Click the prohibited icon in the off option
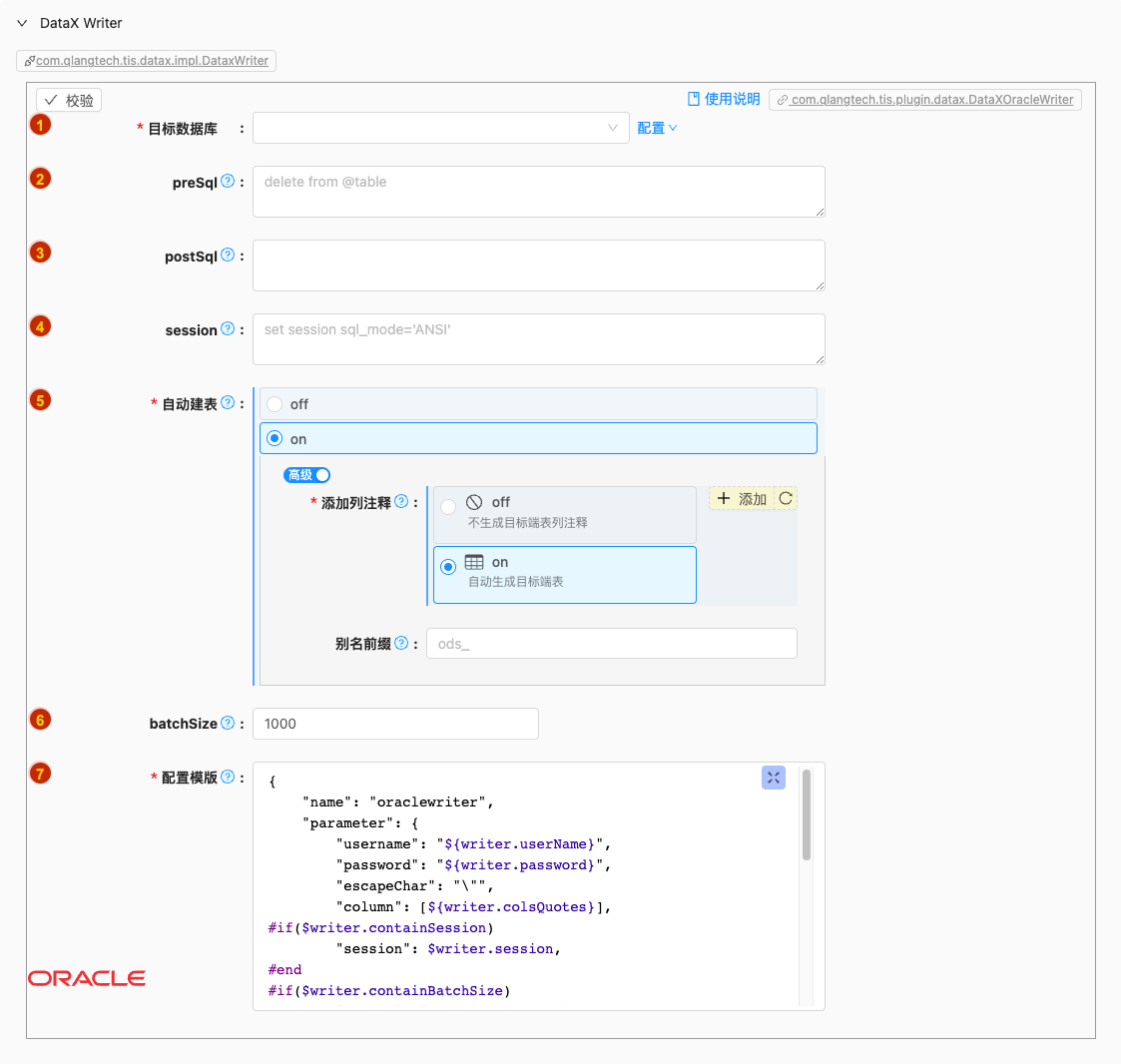The image size is (1121, 1064). 474,502
